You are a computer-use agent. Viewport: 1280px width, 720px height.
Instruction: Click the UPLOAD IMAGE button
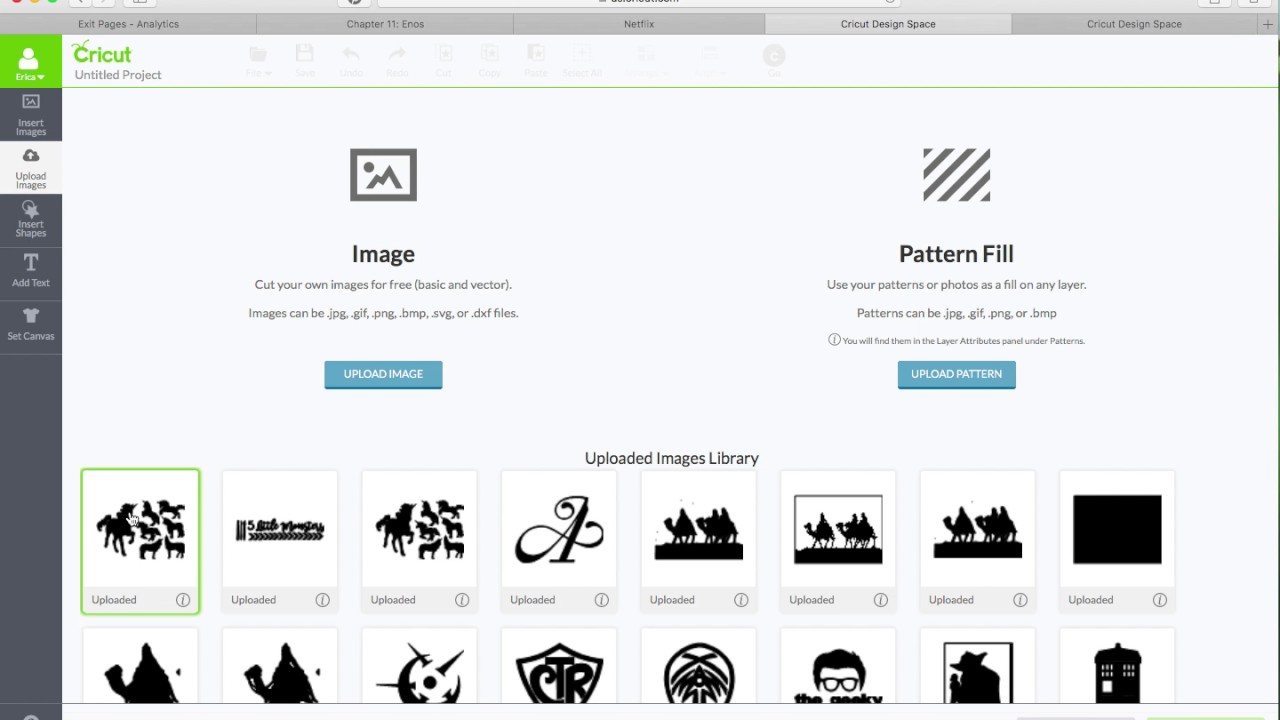383,374
